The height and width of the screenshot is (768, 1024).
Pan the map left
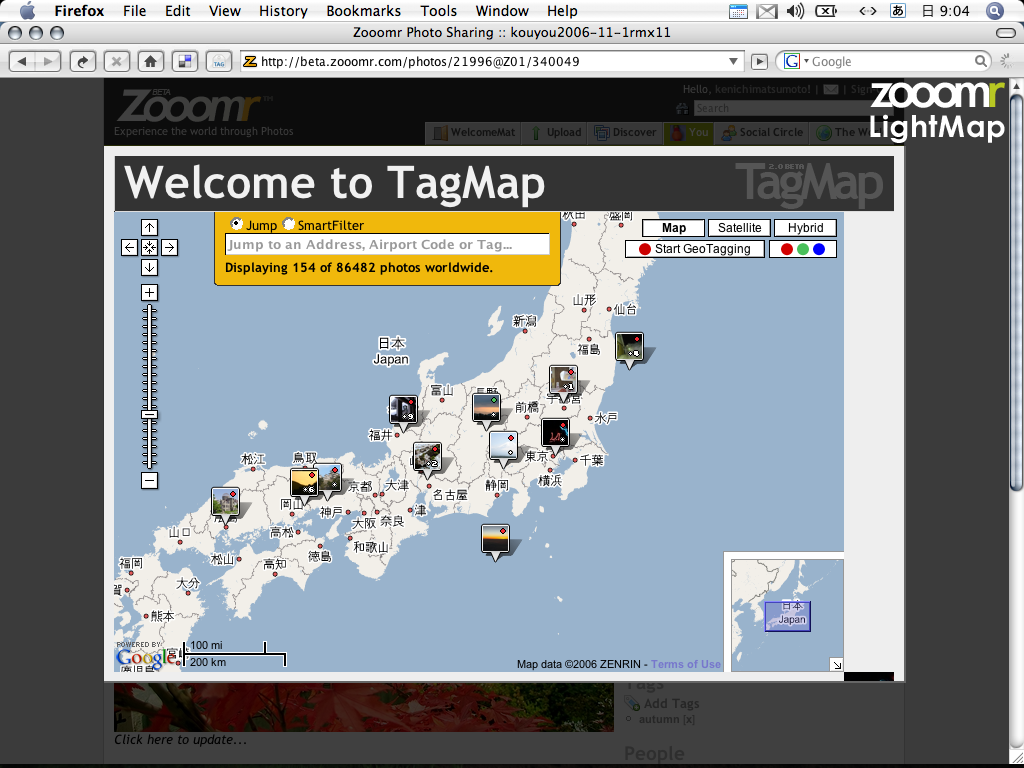tap(129, 248)
